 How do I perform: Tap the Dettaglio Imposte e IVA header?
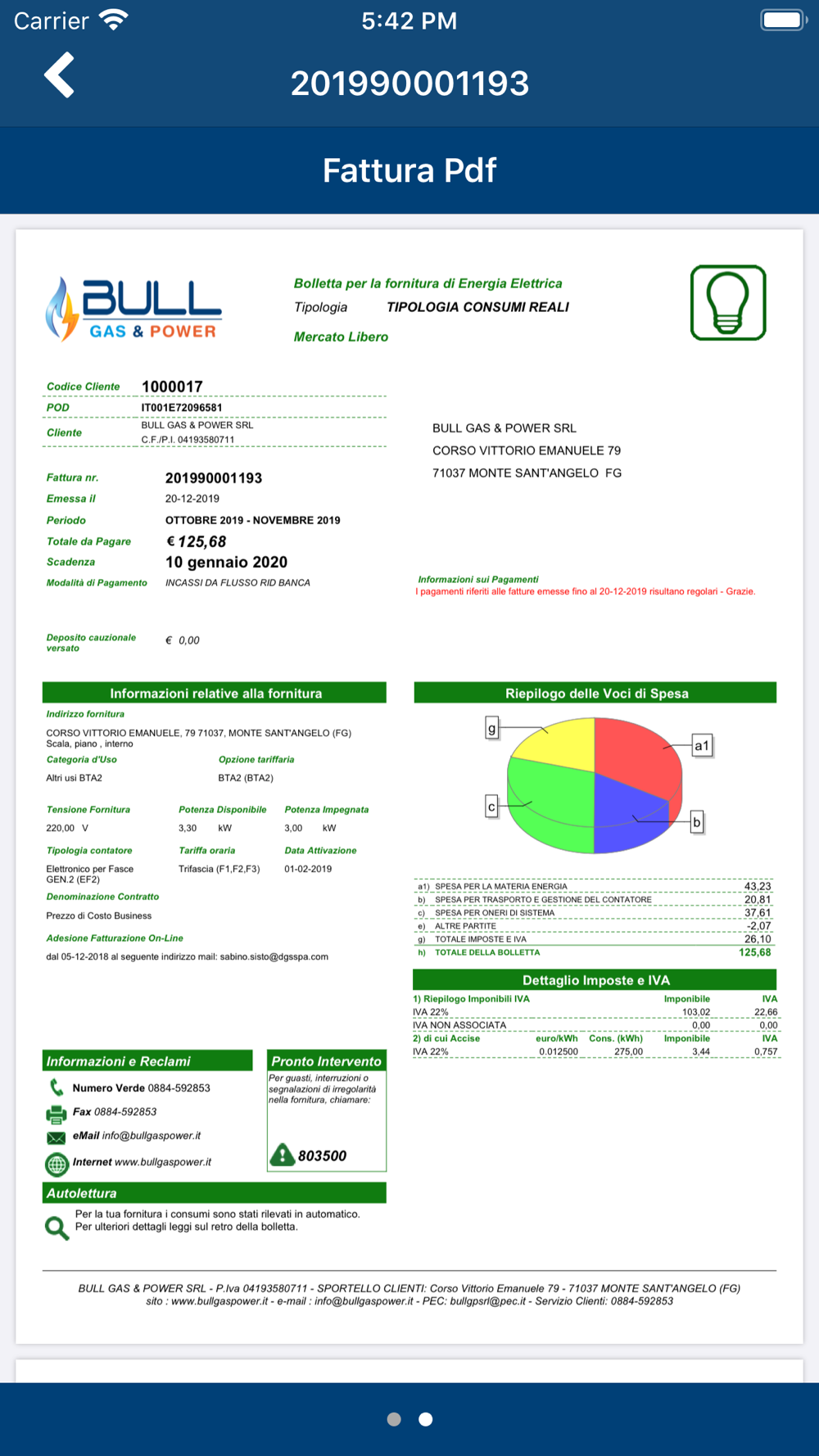point(595,980)
